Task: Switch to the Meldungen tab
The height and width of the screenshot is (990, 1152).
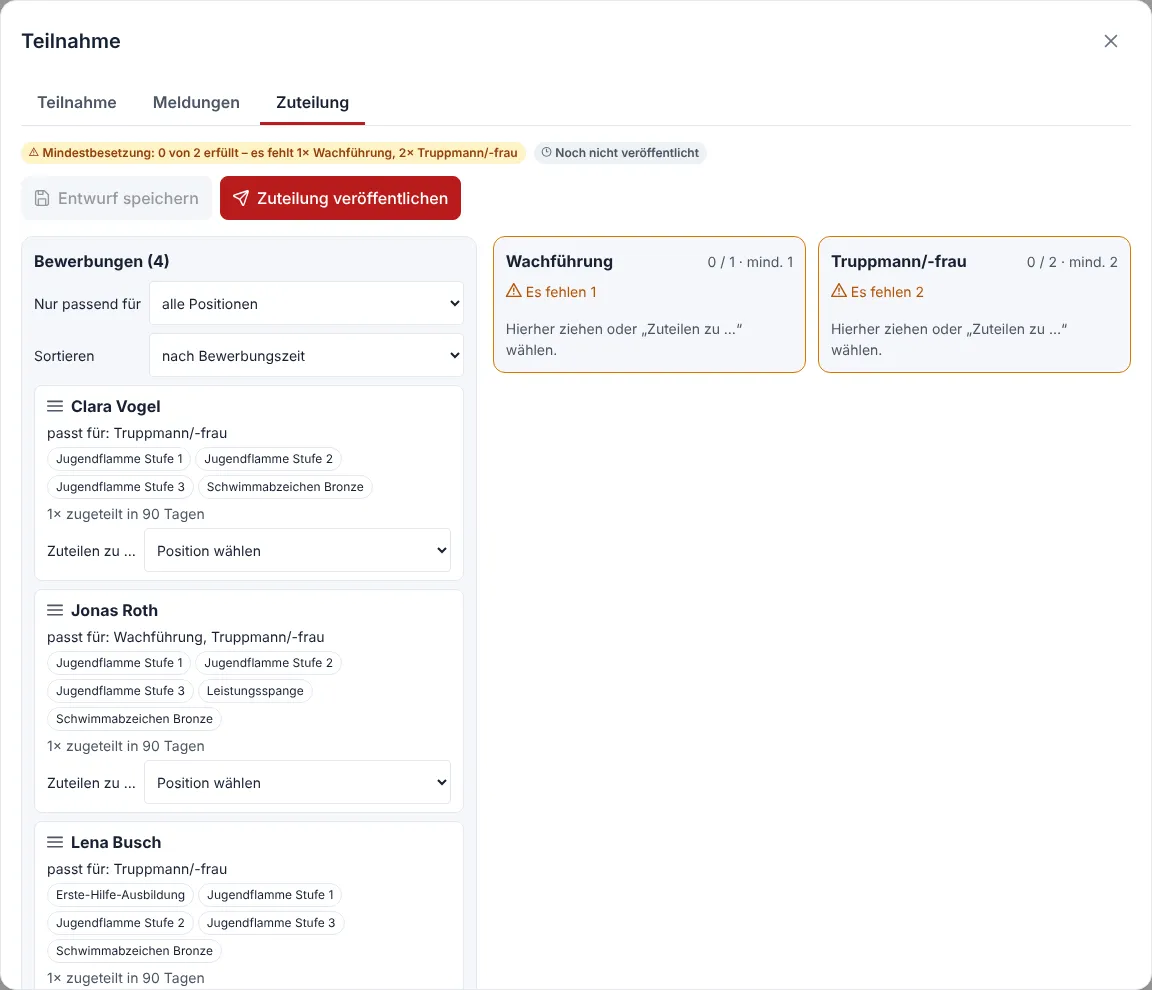Action: [x=196, y=102]
